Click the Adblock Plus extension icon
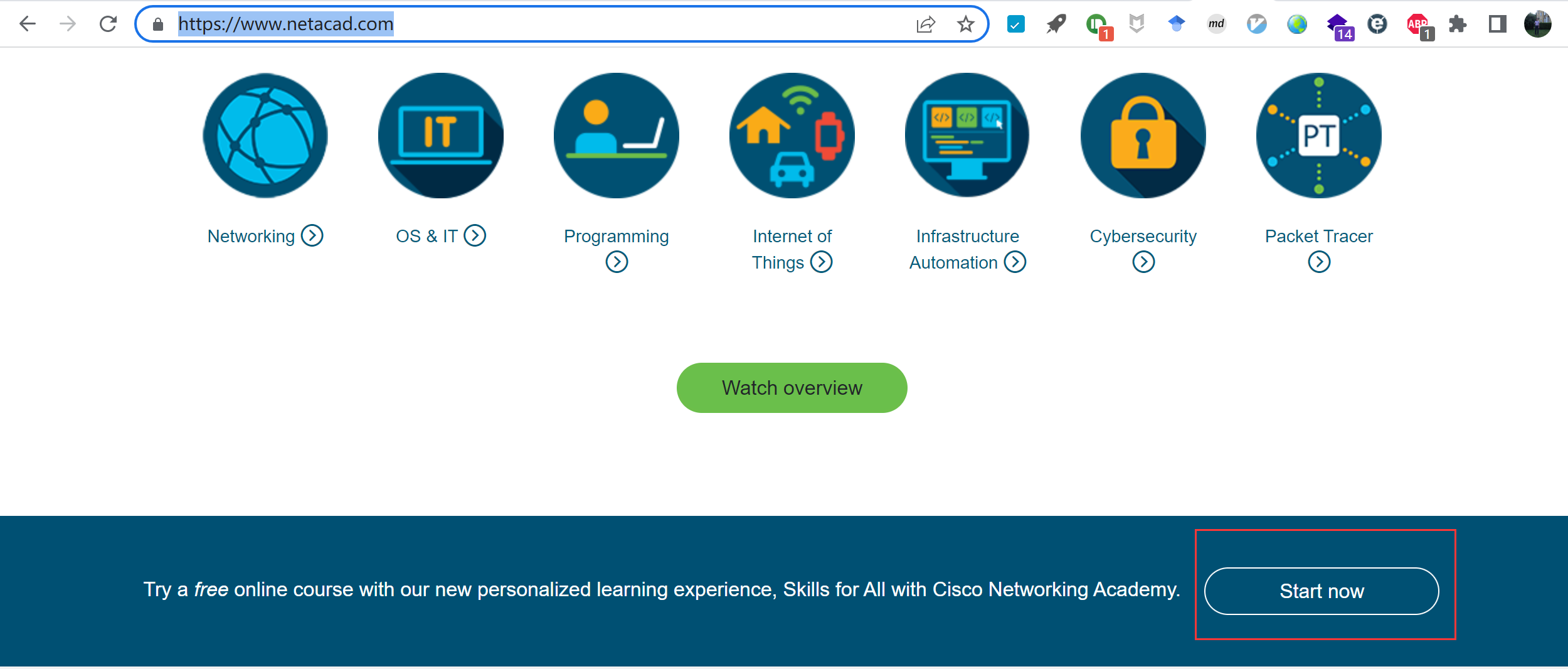The image size is (1568, 669). (1417, 24)
